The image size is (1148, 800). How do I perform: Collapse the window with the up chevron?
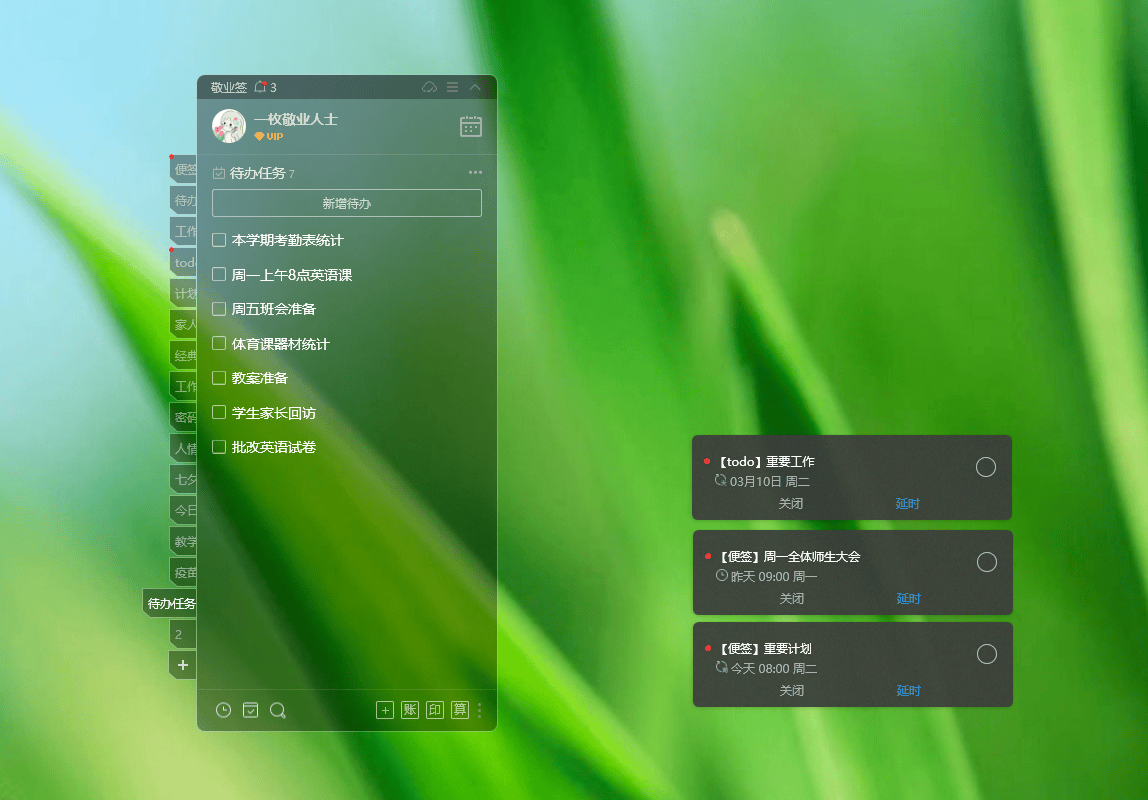pos(475,87)
